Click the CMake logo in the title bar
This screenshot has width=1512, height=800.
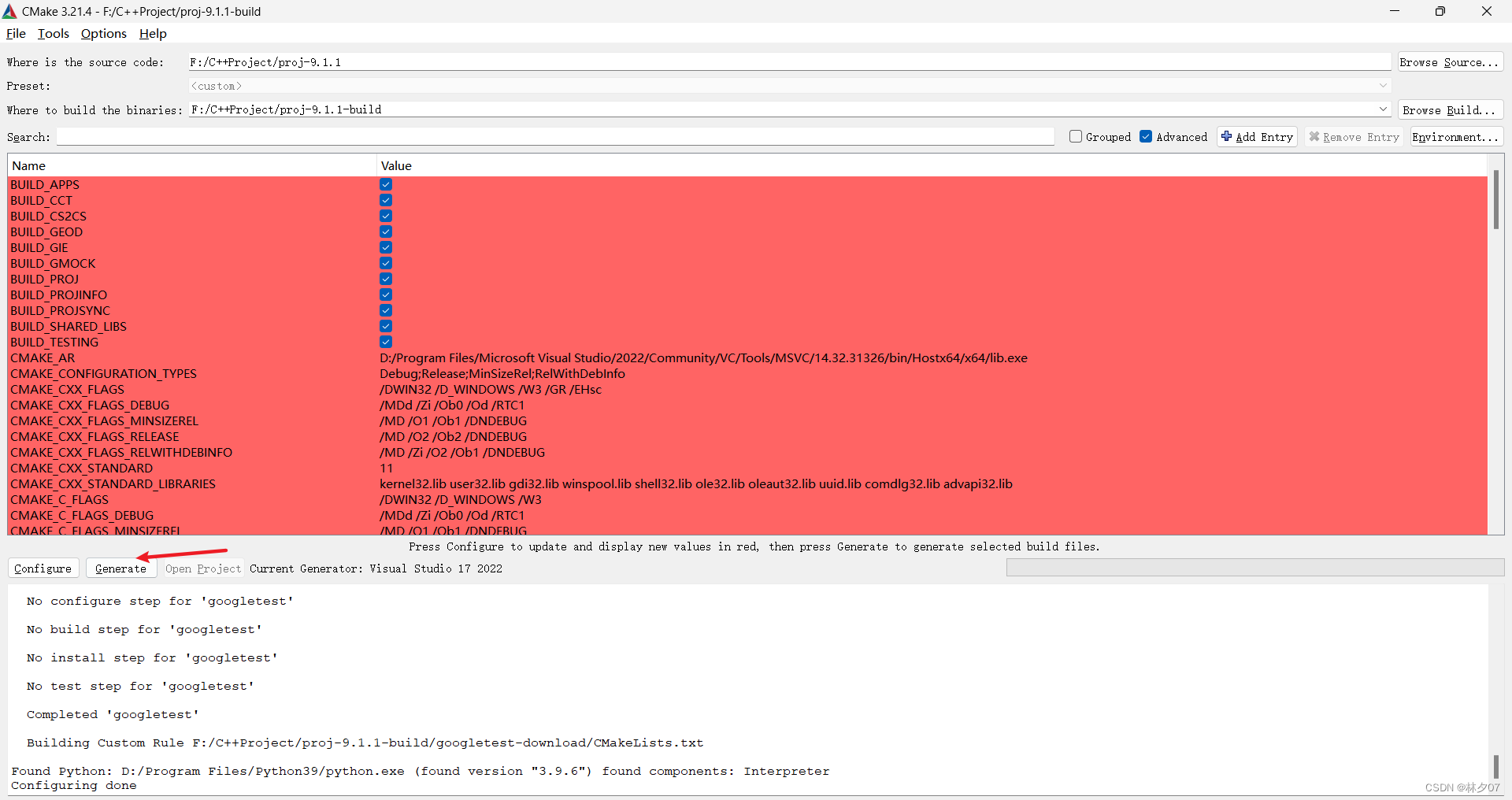click(10, 11)
